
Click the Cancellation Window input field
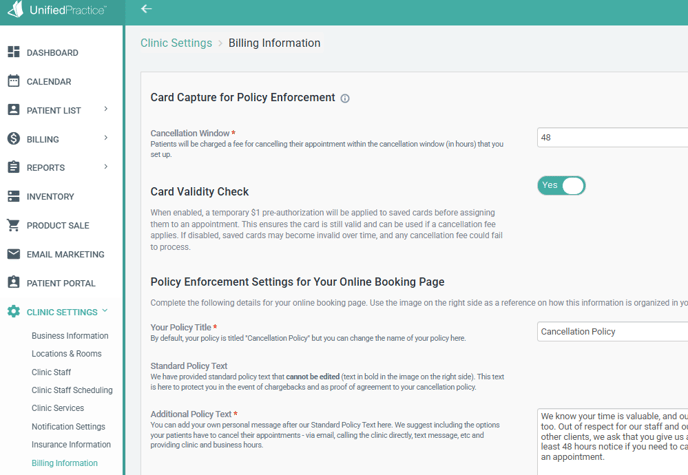[612, 137]
